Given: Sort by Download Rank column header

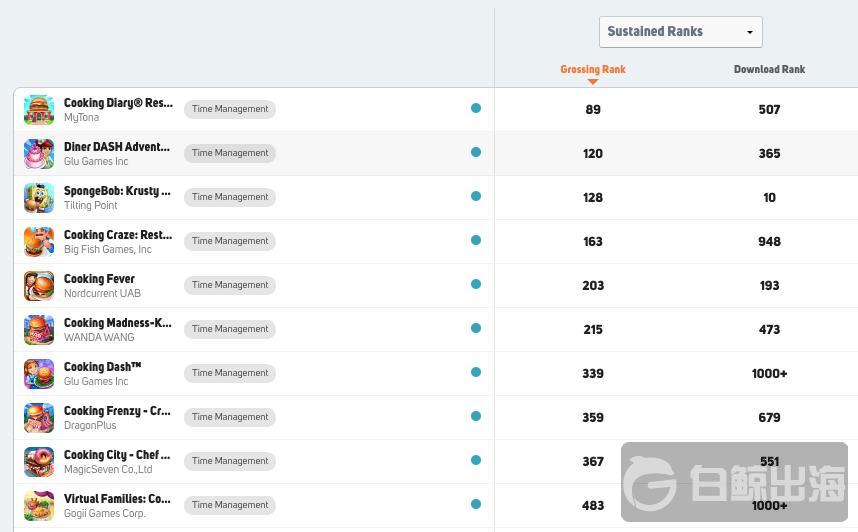Looking at the screenshot, I should point(769,69).
